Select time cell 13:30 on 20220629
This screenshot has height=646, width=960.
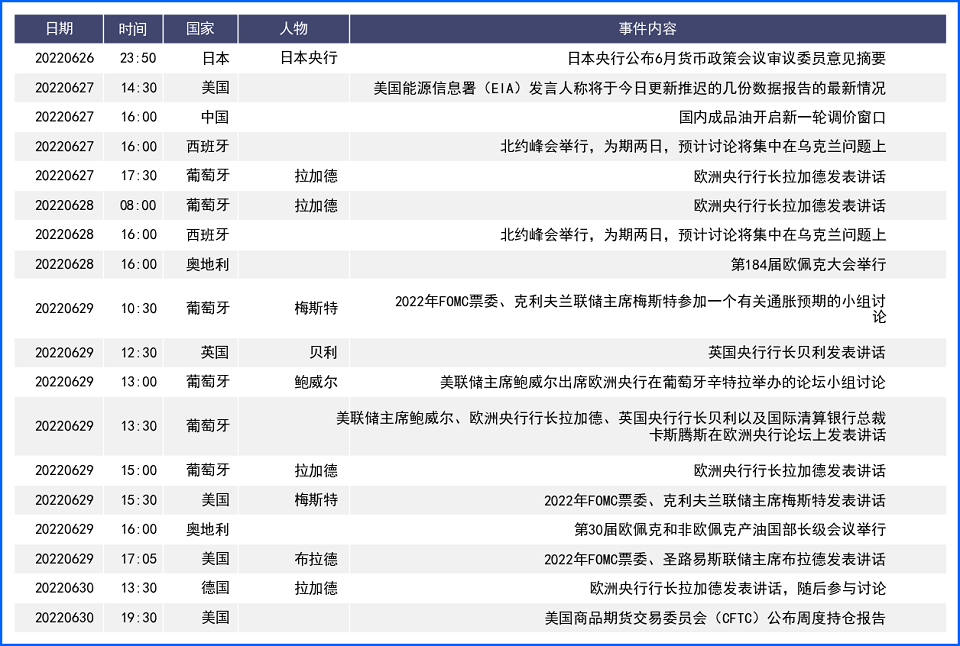coord(138,426)
